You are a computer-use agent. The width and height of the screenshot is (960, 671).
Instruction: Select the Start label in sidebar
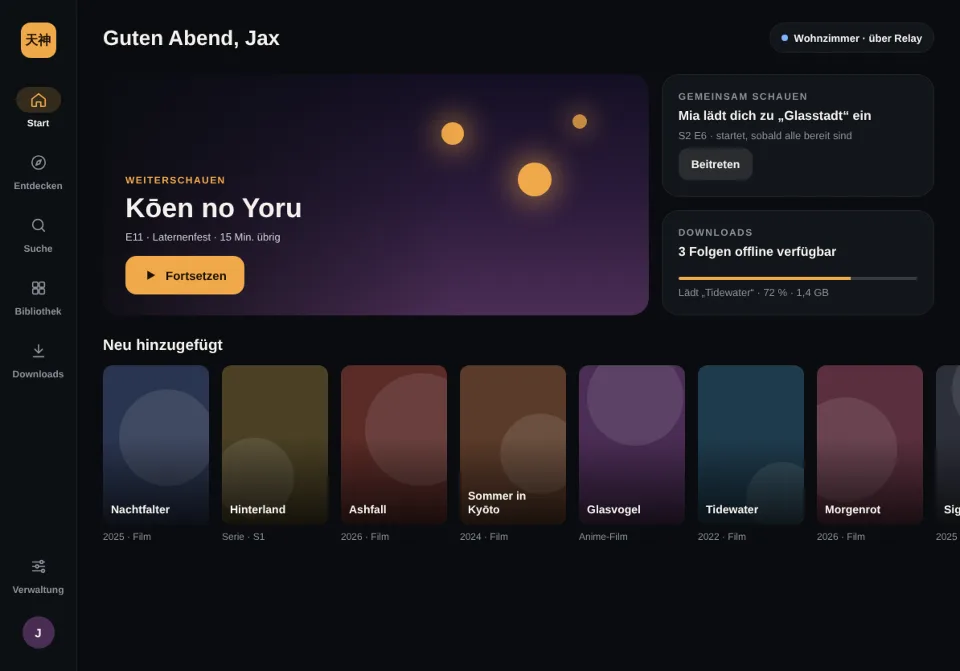coord(38,123)
